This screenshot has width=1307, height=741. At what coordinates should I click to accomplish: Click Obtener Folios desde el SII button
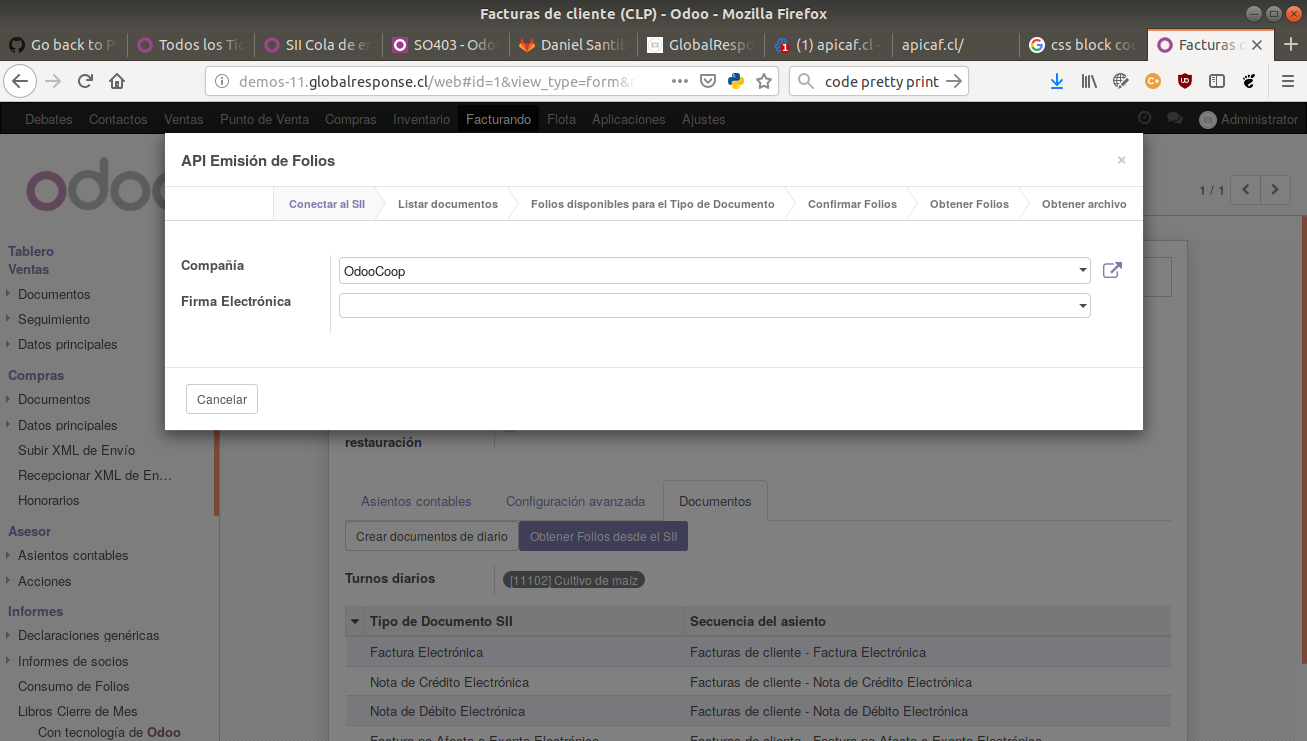603,536
